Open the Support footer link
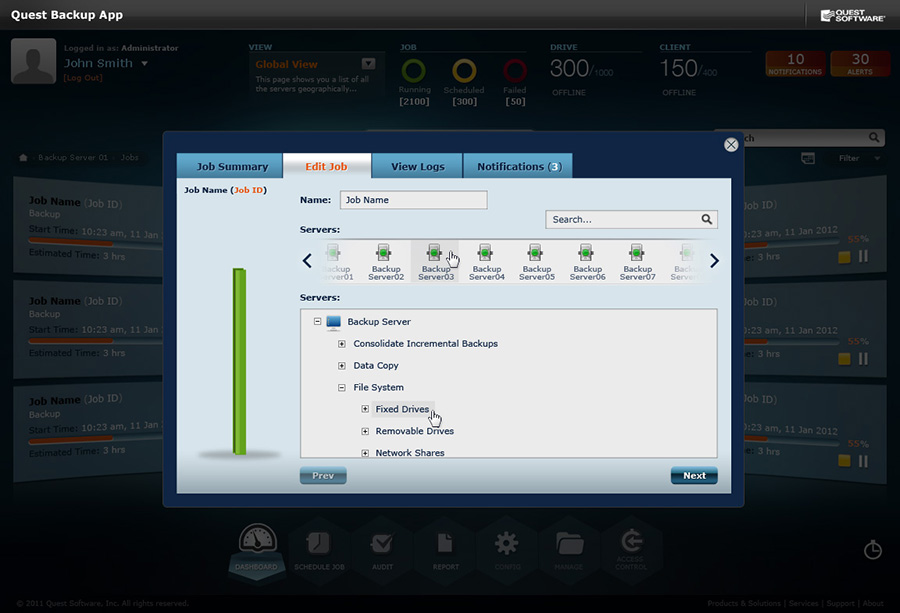Image resolution: width=900 pixels, height=613 pixels. 840,603
